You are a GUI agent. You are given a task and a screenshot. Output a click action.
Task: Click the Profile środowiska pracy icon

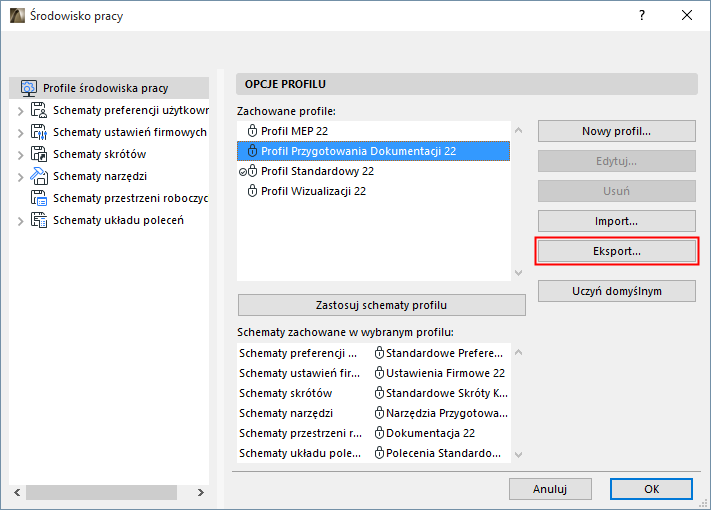tap(28, 88)
